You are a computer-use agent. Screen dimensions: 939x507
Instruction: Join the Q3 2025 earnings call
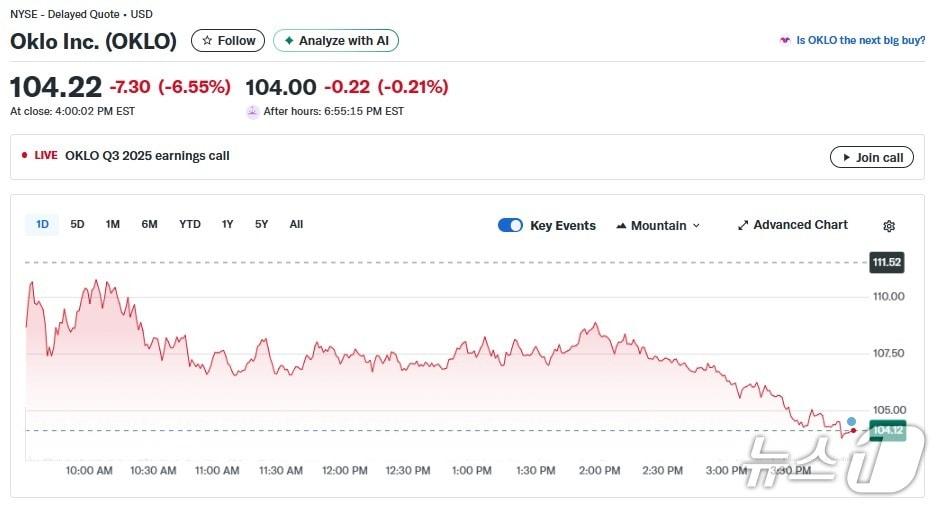(871, 157)
